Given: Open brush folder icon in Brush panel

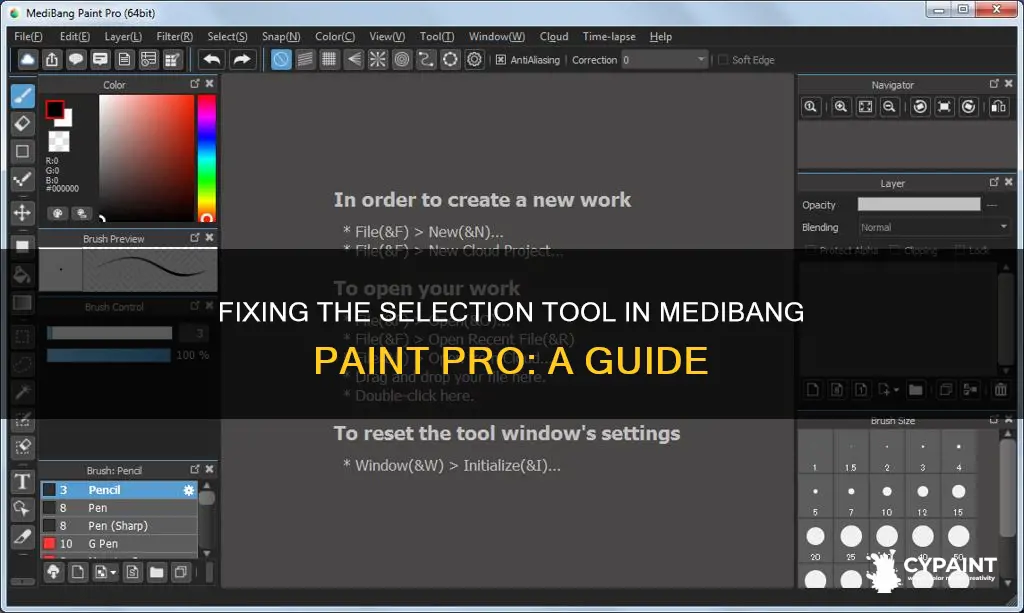Looking at the screenshot, I should 156,573.
